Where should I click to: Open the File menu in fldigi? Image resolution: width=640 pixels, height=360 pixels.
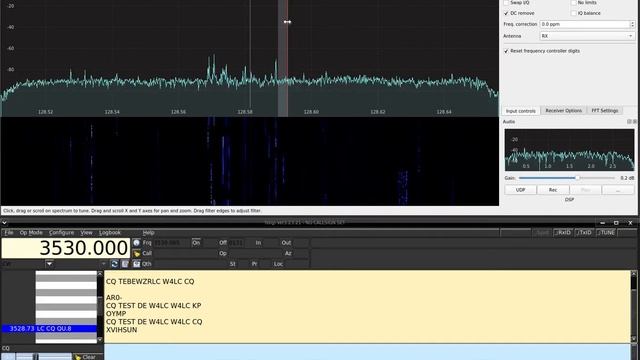click(9, 233)
